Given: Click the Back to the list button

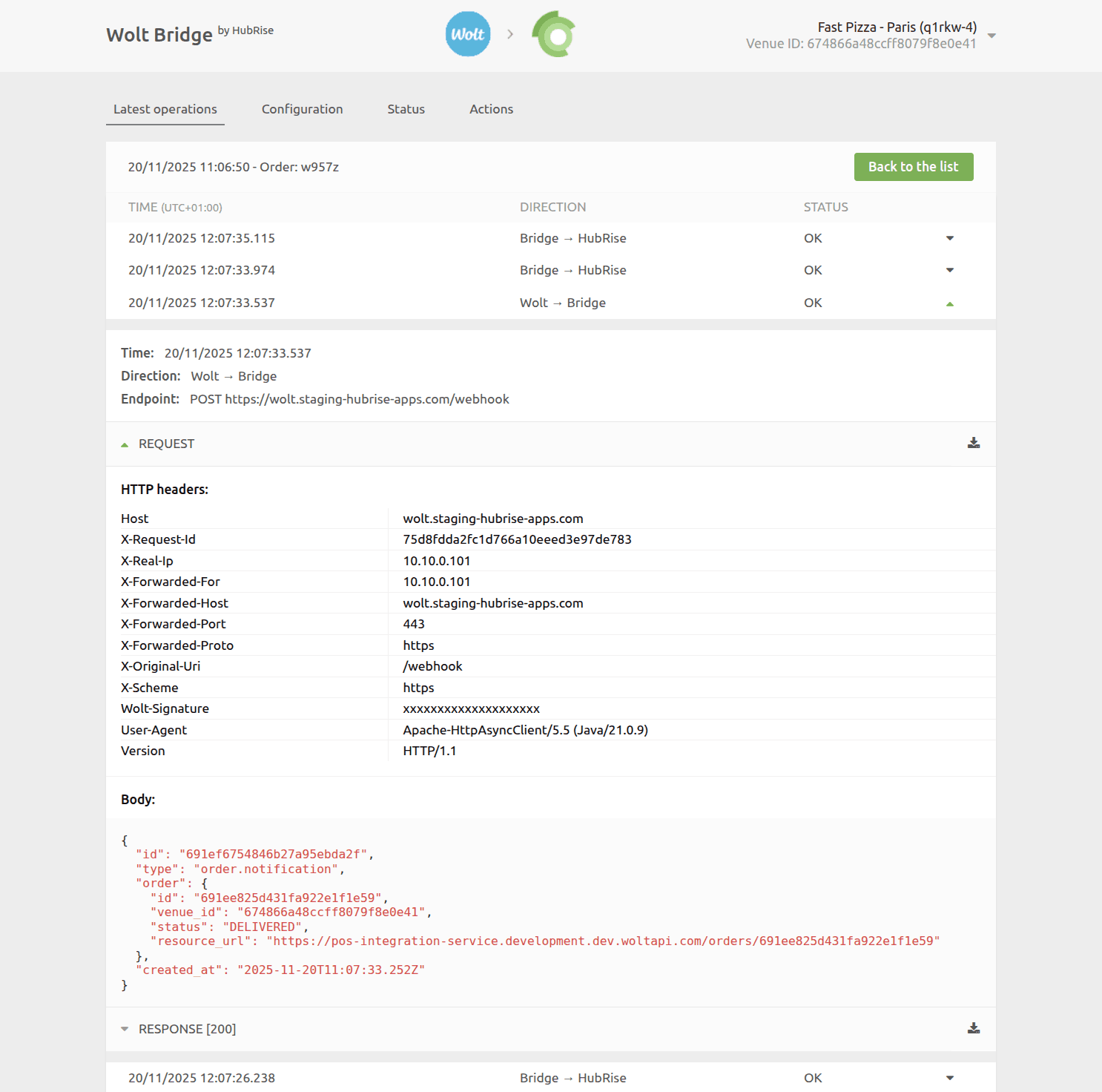Looking at the screenshot, I should (914, 167).
